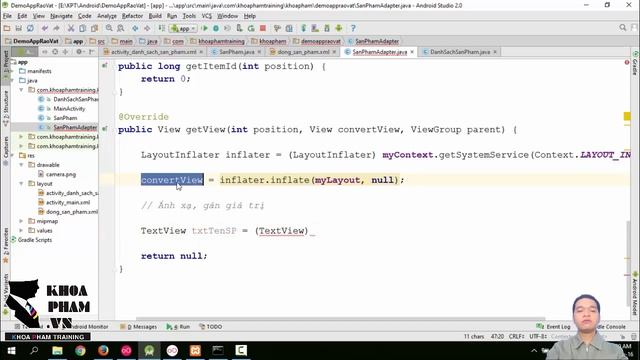Click the Undo arrow icon
The height and width of the screenshot is (360, 640).
click(44, 28)
